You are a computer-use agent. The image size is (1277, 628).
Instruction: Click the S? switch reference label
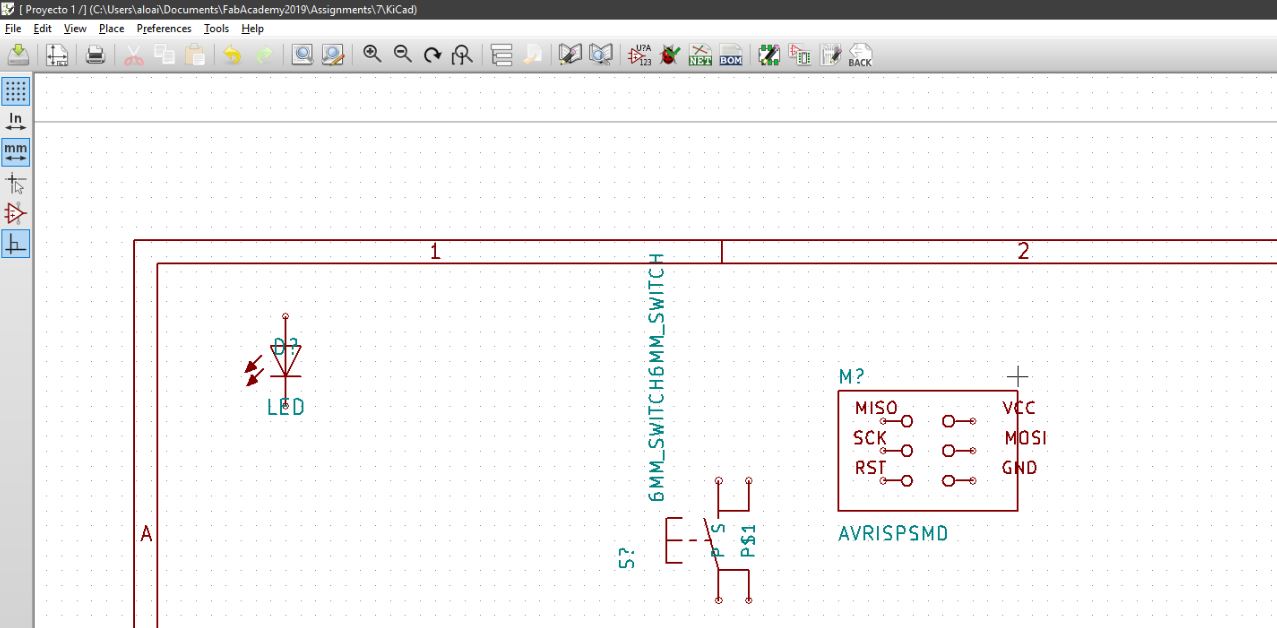pyautogui.click(x=628, y=558)
